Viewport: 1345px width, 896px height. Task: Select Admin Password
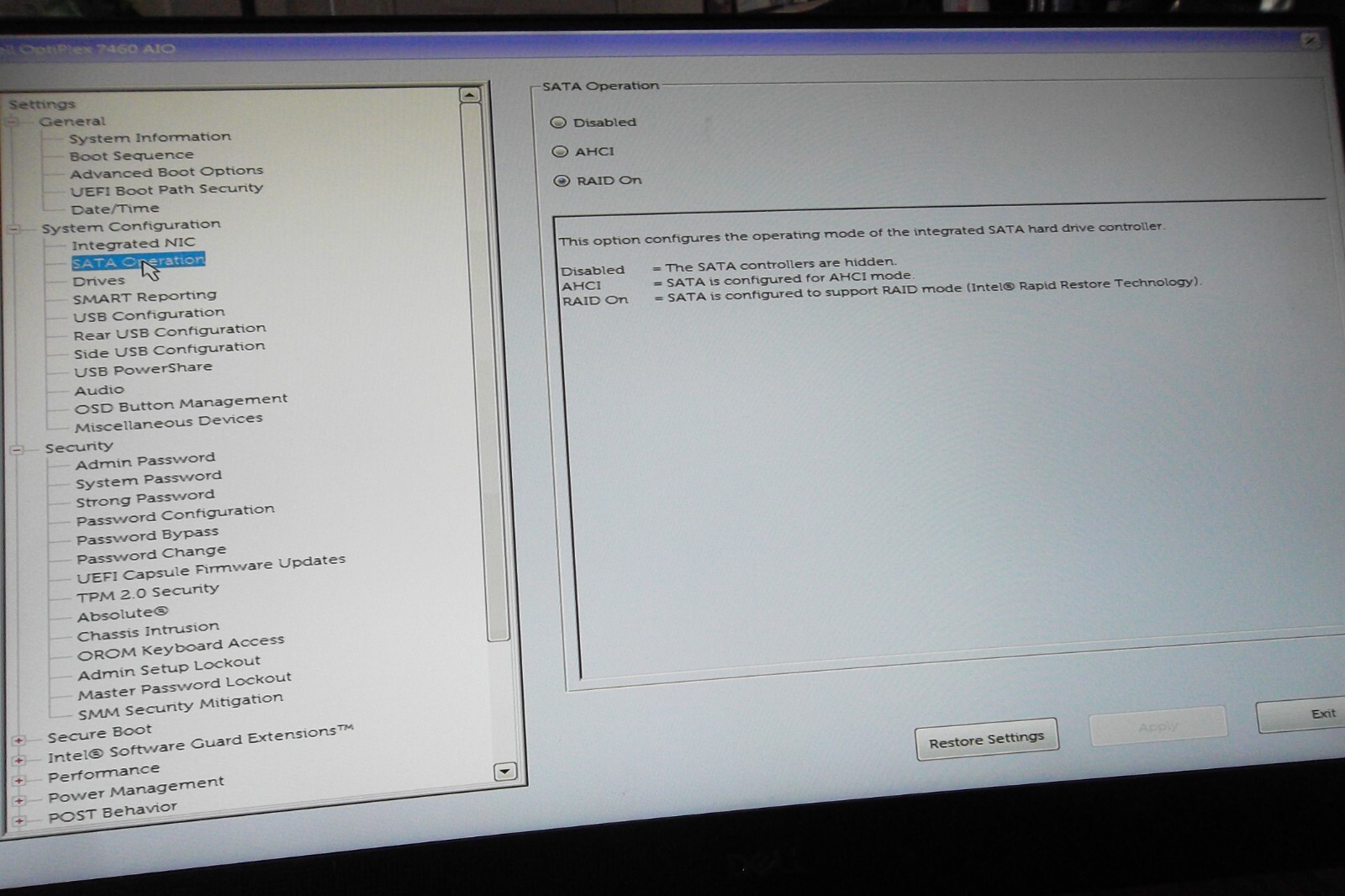[x=145, y=461]
